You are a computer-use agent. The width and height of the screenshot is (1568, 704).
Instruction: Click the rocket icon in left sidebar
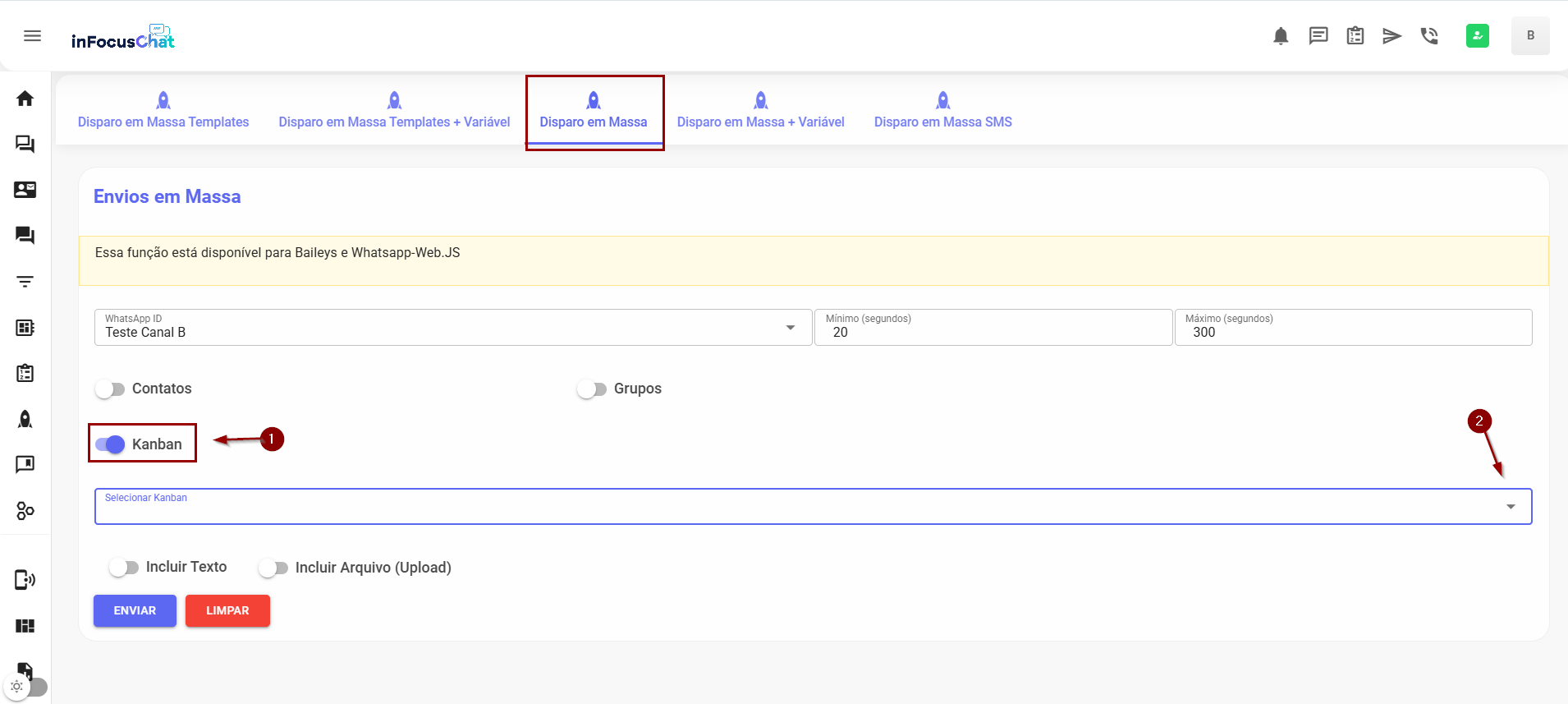(25, 419)
